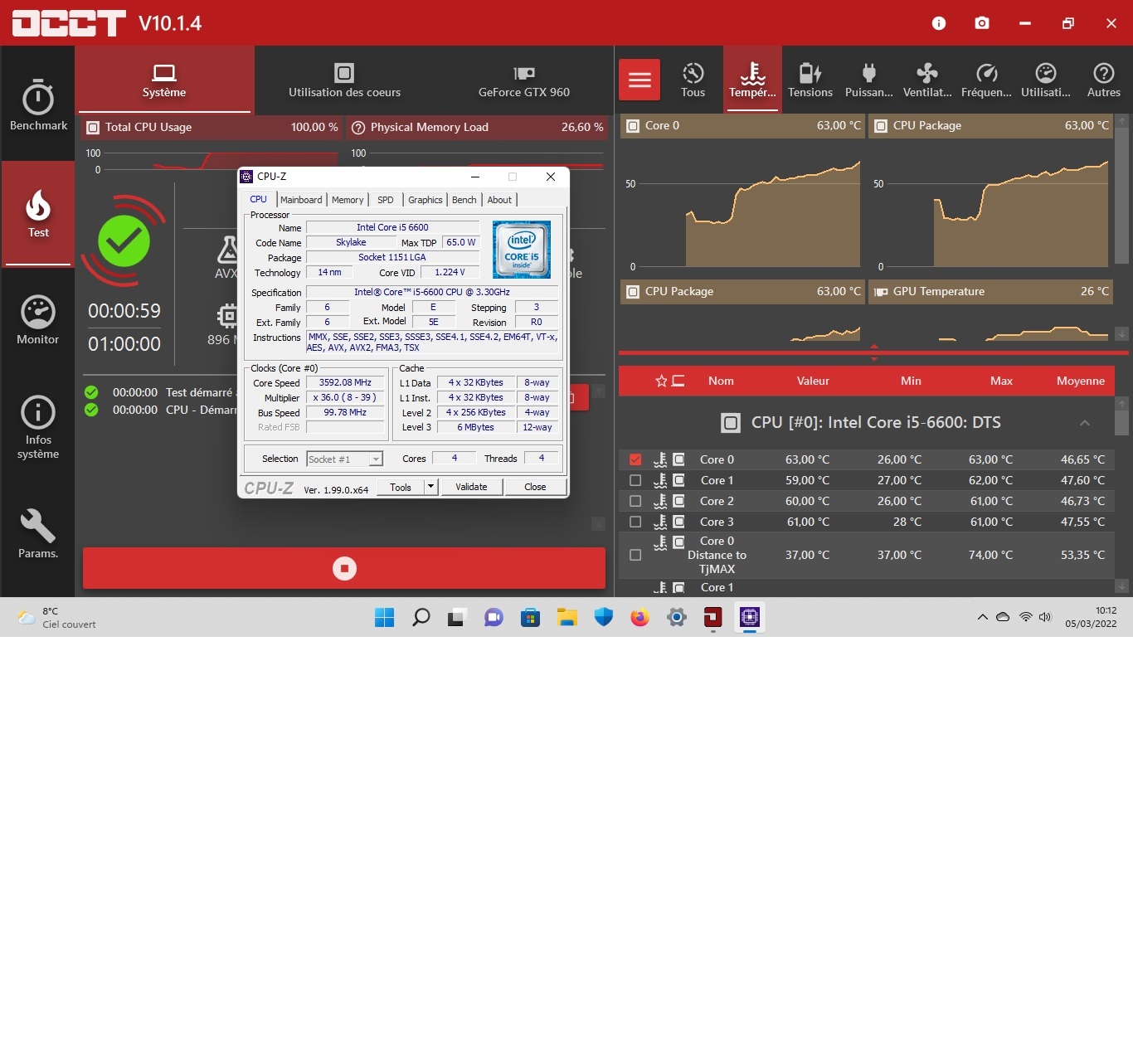
Task: Click the graph panel vertical scrollbar thumb
Action: tap(1121, 195)
